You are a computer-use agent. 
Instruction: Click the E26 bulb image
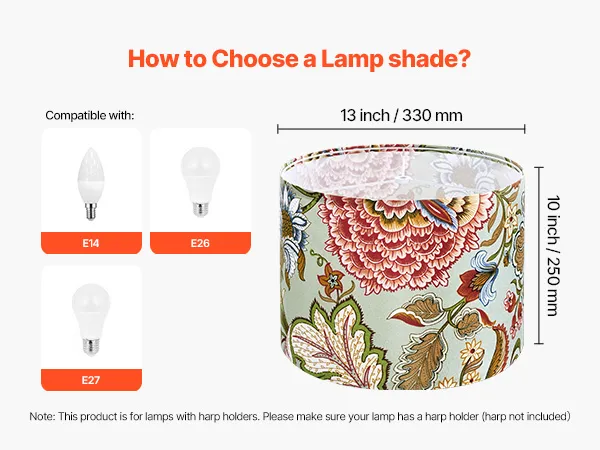(x=200, y=181)
